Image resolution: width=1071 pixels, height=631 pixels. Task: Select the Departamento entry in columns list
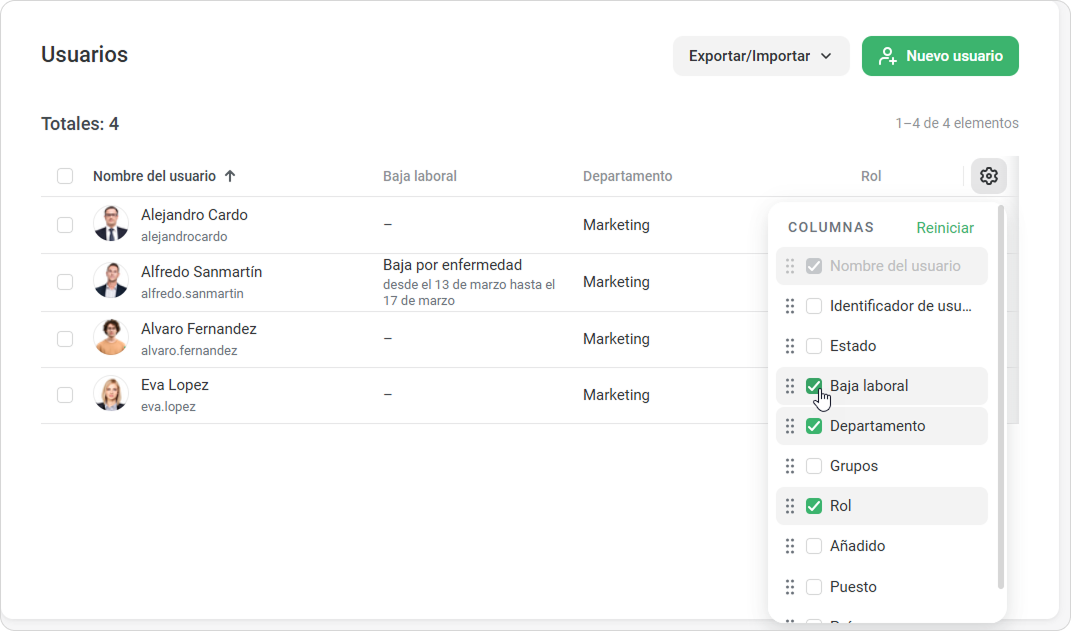[877, 426]
